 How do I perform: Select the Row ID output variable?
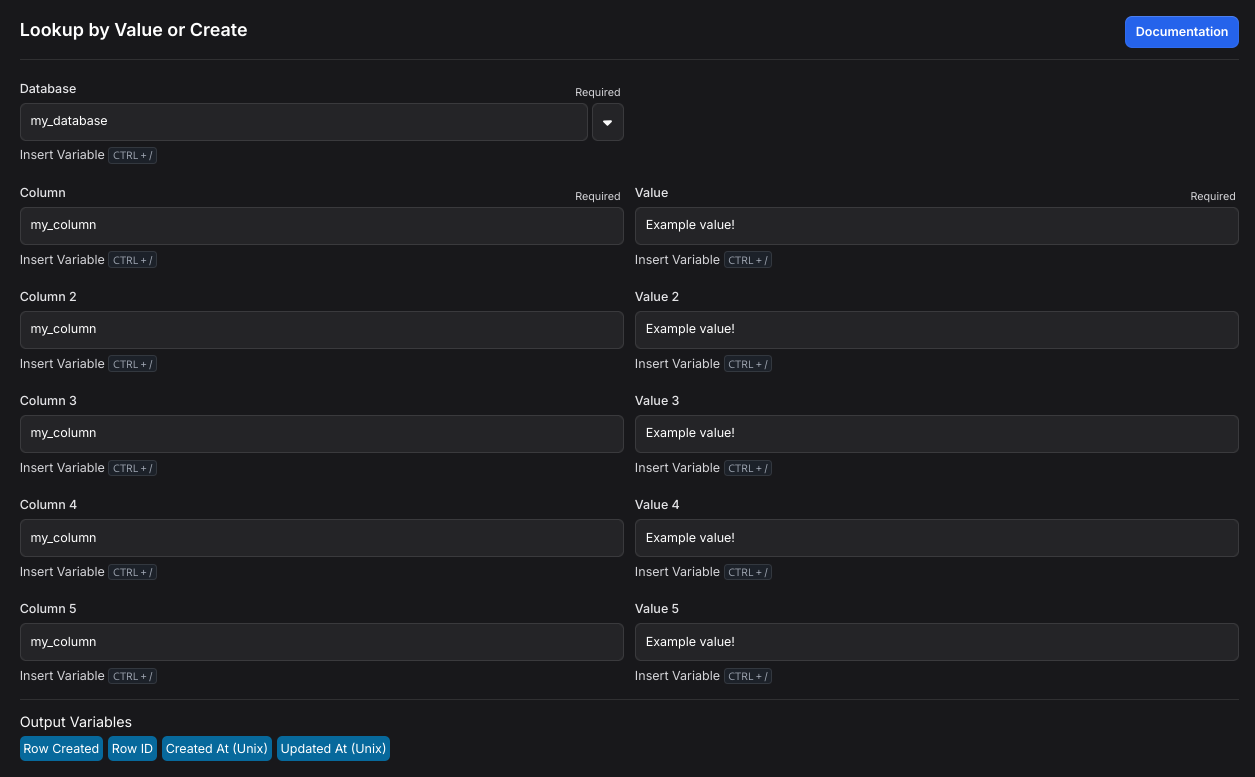132,749
